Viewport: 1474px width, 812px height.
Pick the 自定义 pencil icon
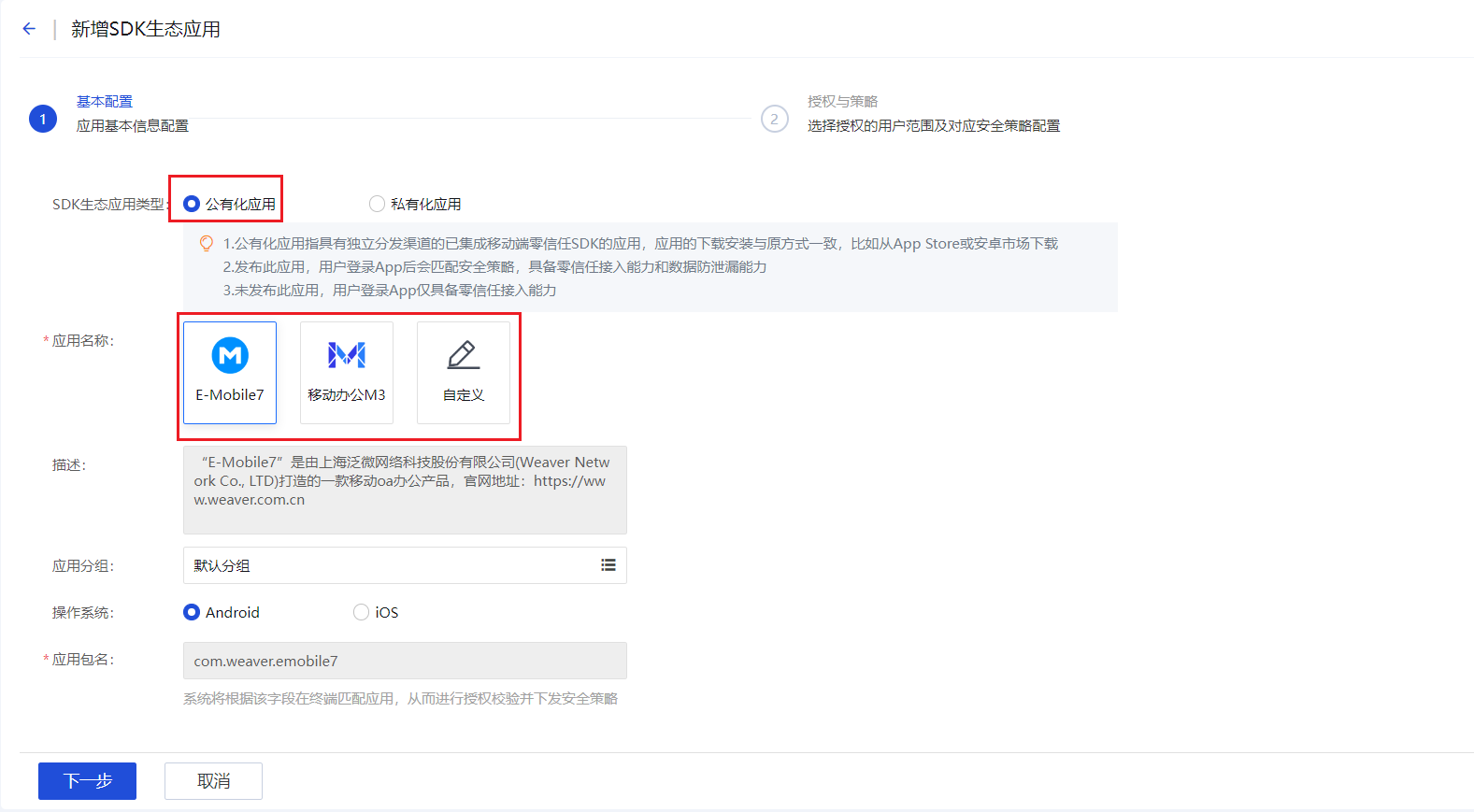click(x=464, y=356)
